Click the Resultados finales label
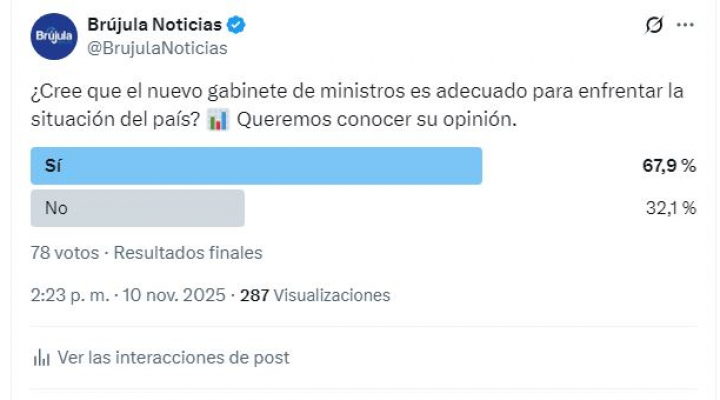 188,253
